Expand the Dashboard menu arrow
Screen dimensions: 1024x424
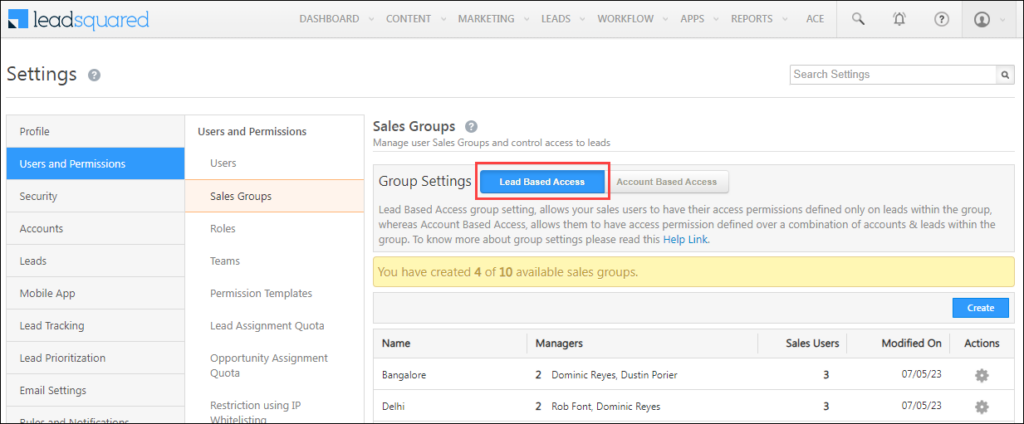[371, 20]
